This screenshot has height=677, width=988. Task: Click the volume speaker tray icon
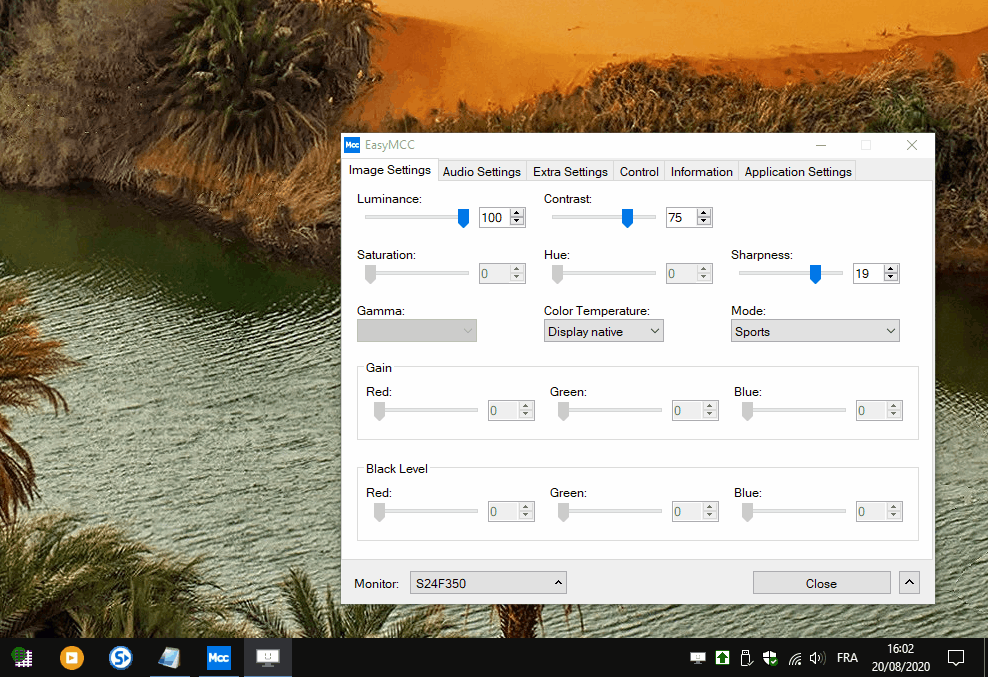[817, 658]
